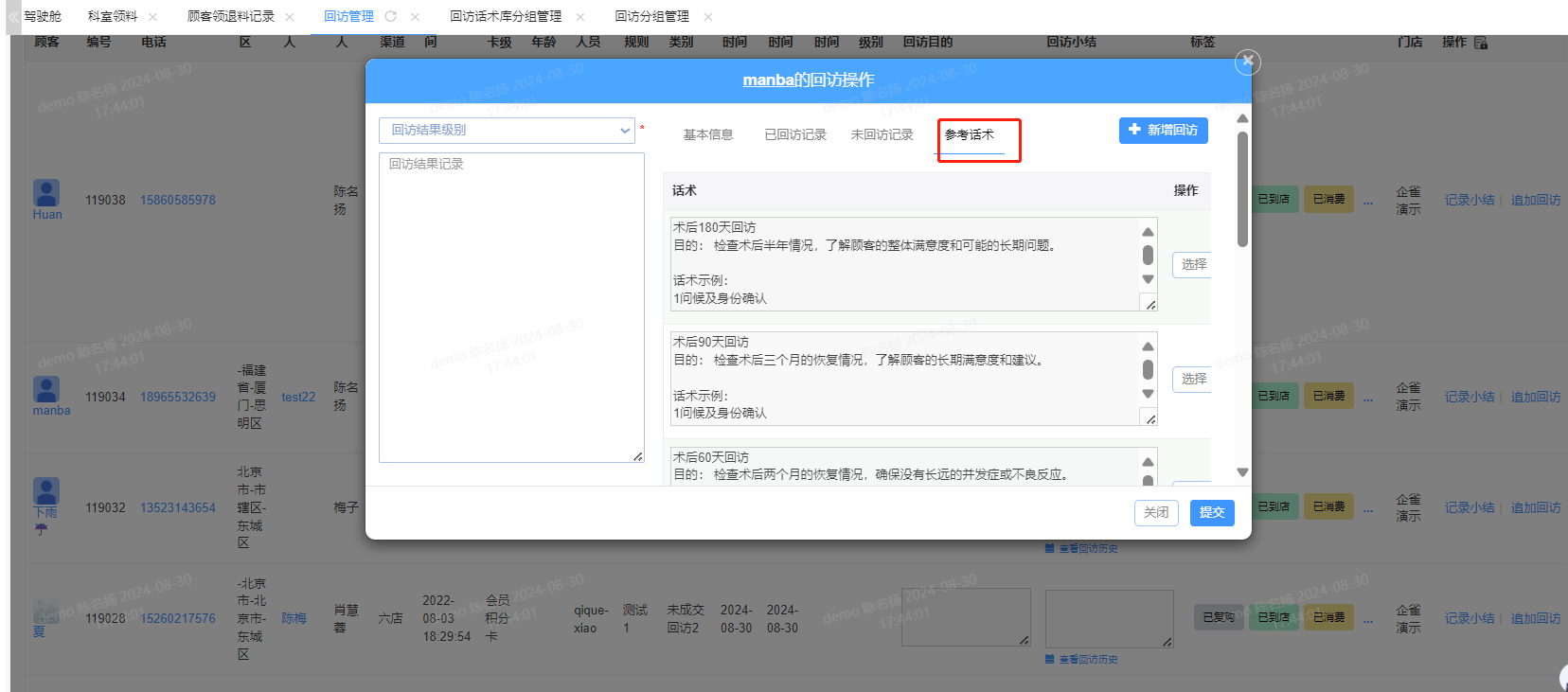Close the 科室领料 tab
Screen dimensions: 1568x692
(x=152, y=17)
